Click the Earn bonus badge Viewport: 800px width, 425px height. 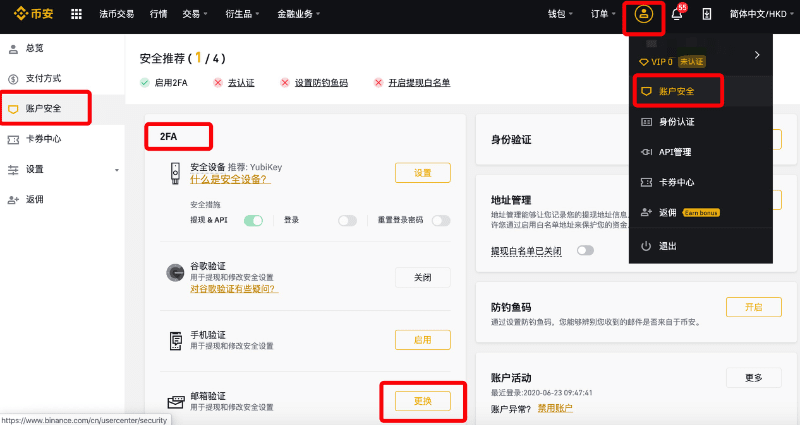coord(701,213)
